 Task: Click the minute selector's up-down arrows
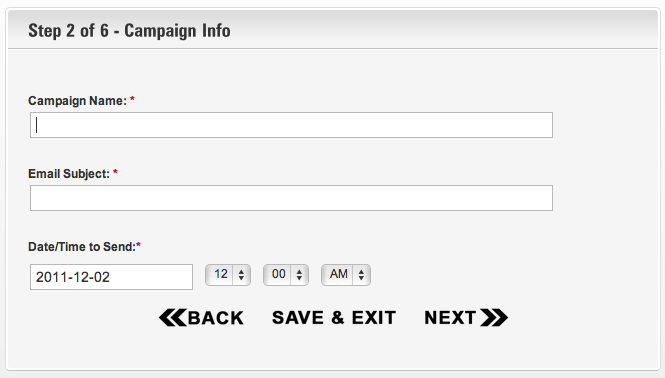coord(299,275)
